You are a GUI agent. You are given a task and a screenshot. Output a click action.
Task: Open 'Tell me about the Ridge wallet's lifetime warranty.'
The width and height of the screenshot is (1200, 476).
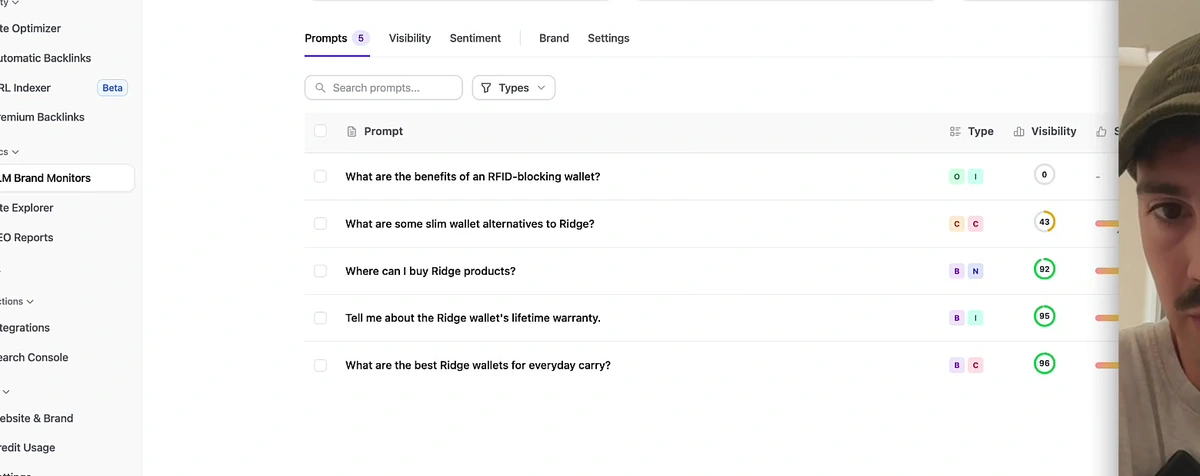point(473,318)
